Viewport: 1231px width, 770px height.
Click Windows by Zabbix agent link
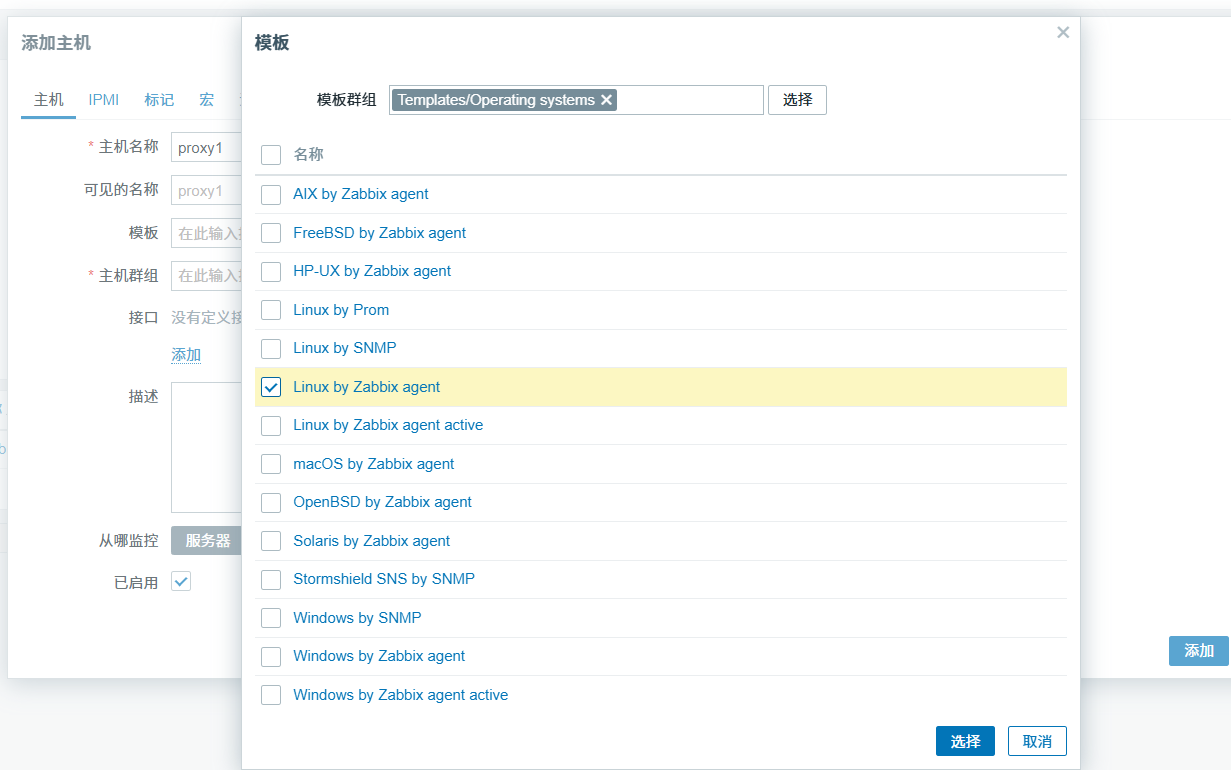(x=379, y=656)
